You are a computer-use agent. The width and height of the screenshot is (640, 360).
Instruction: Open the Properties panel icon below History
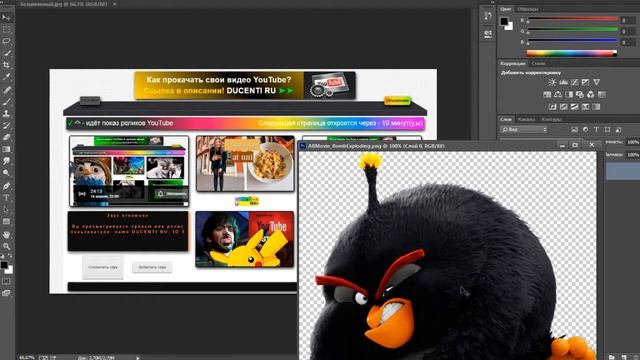pos(488,34)
